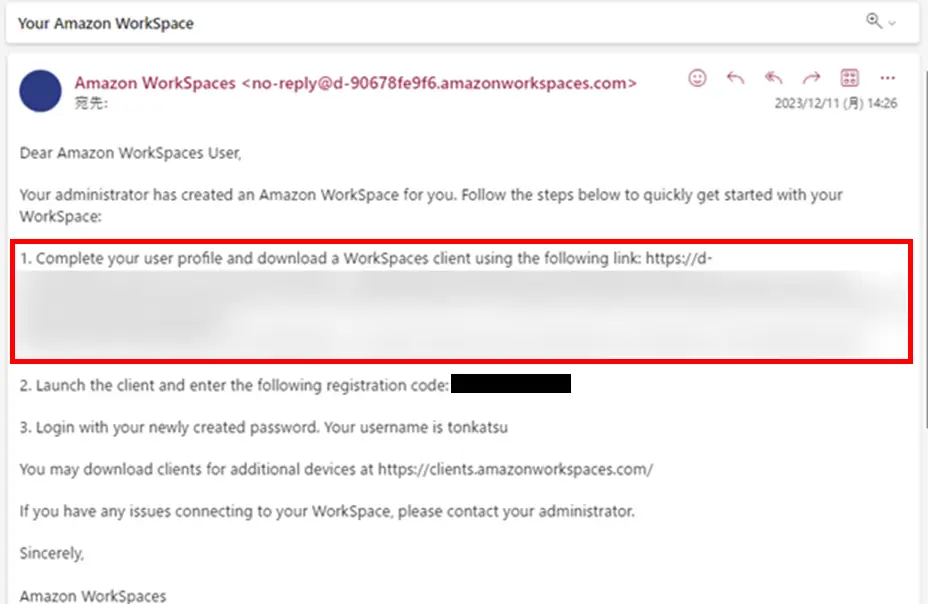The image size is (928, 604).
Task: Forward this email using the arrow icon
Action: coord(811,78)
